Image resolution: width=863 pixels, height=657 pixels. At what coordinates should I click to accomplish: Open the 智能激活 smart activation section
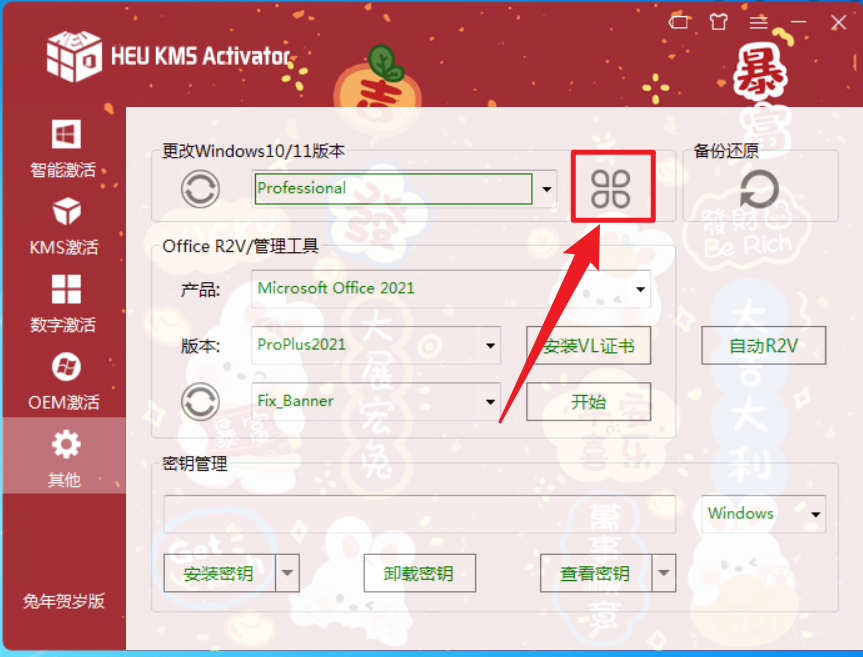coord(64,147)
